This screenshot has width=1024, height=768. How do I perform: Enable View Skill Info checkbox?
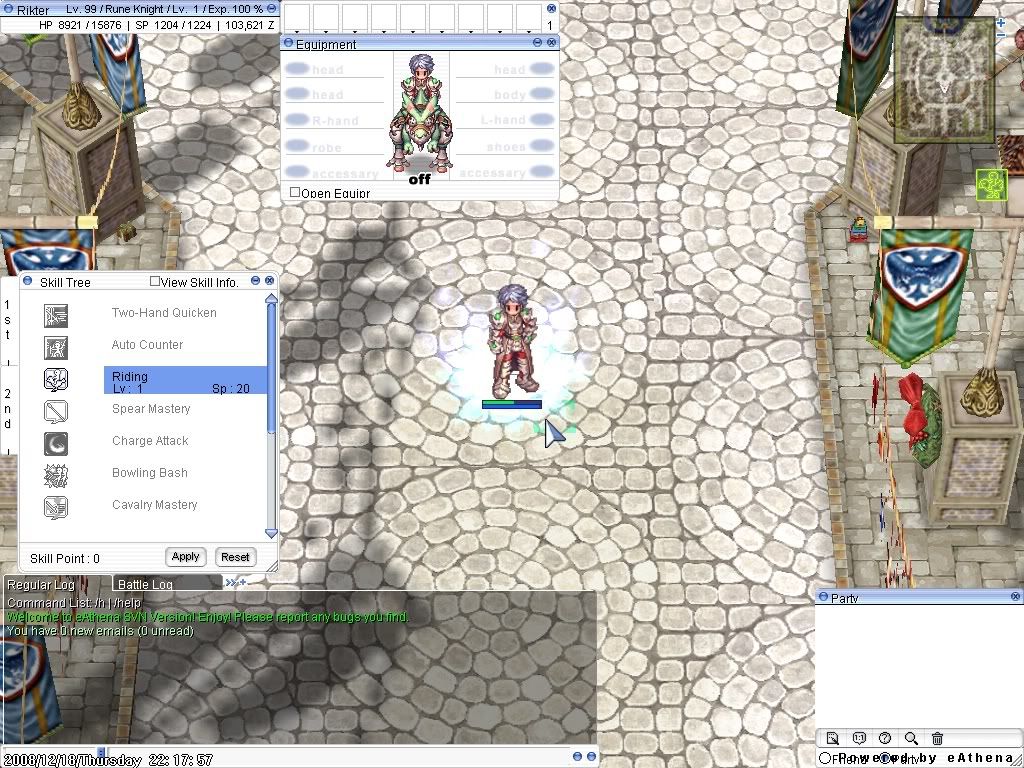(x=155, y=281)
